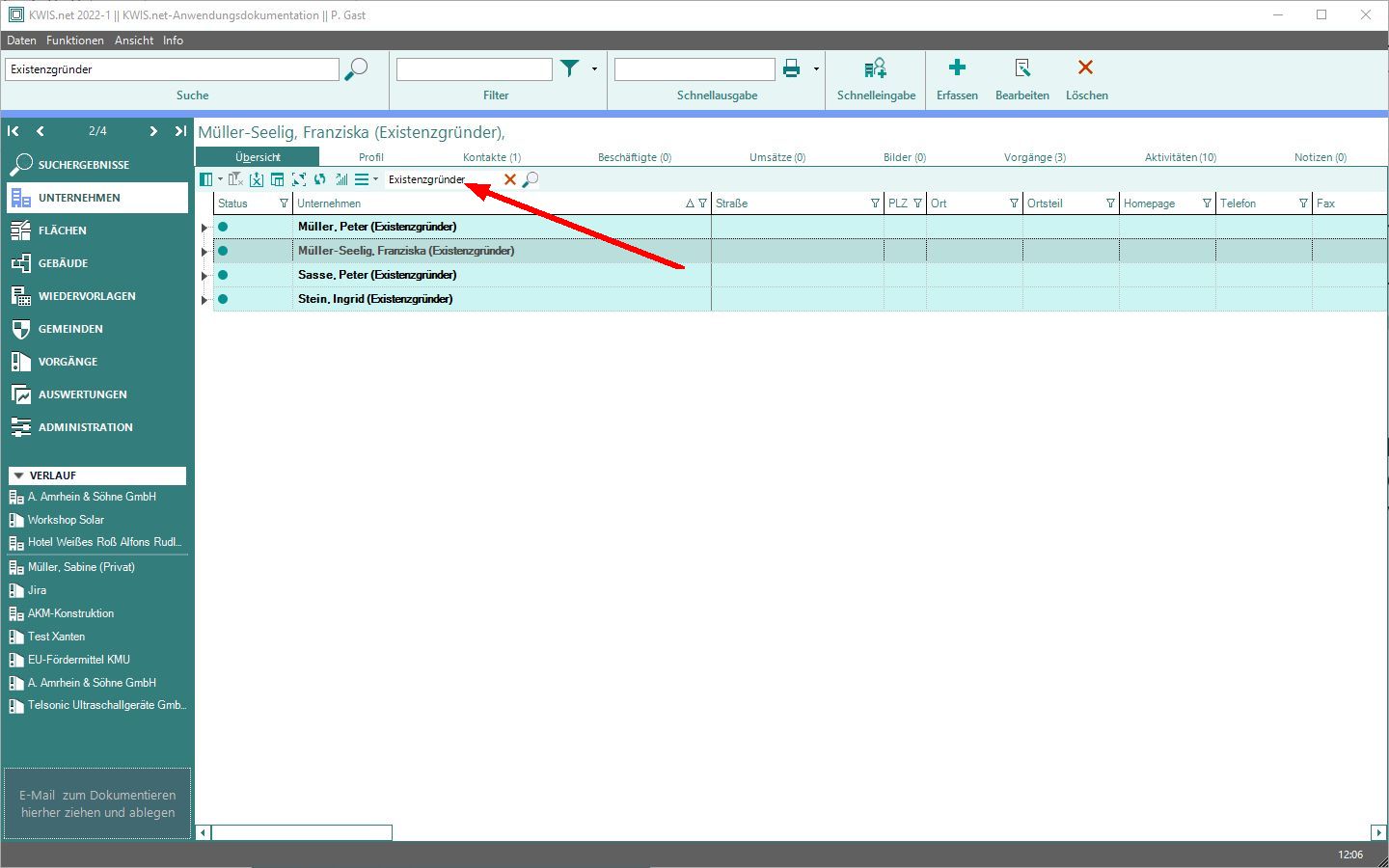Viewport: 1389px width, 868px height.
Task: Switch to the Vorgänge (3) tab
Action: tap(1034, 157)
